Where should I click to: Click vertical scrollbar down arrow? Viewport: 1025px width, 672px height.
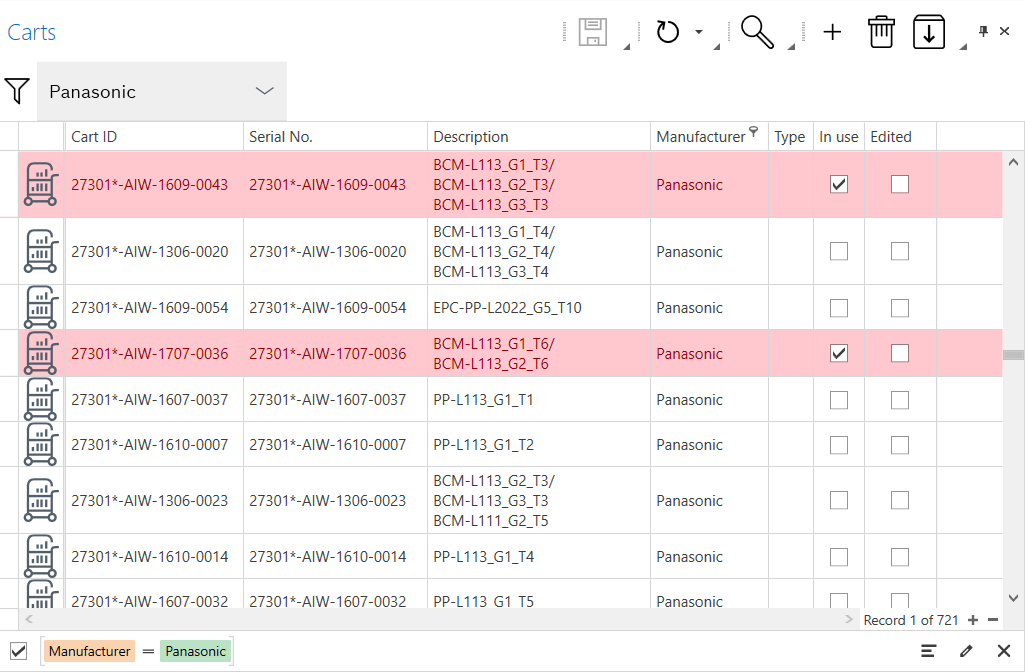pyautogui.click(x=1013, y=597)
